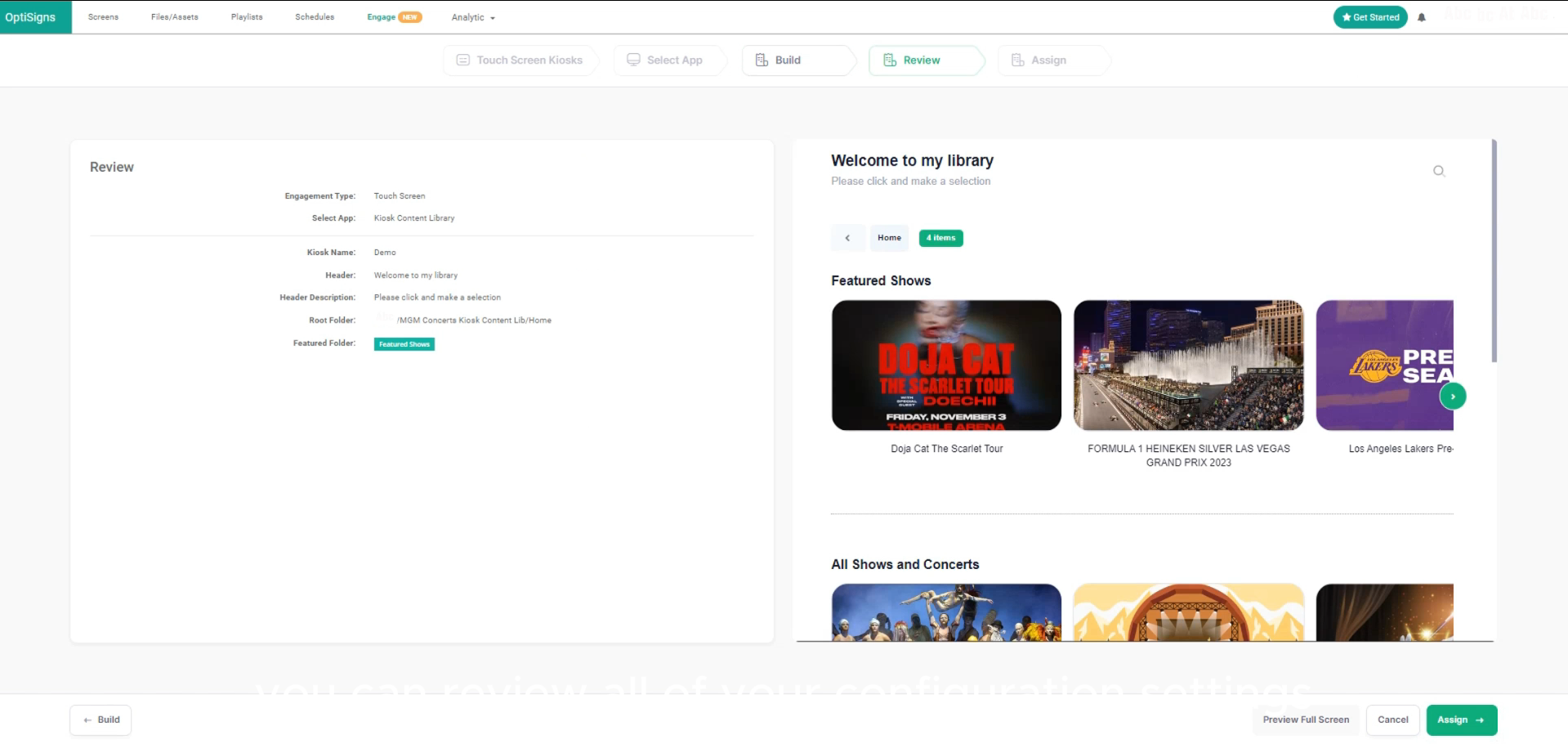Click the OptiSigns logo
The width and height of the screenshot is (1568, 744).
(x=35, y=17)
